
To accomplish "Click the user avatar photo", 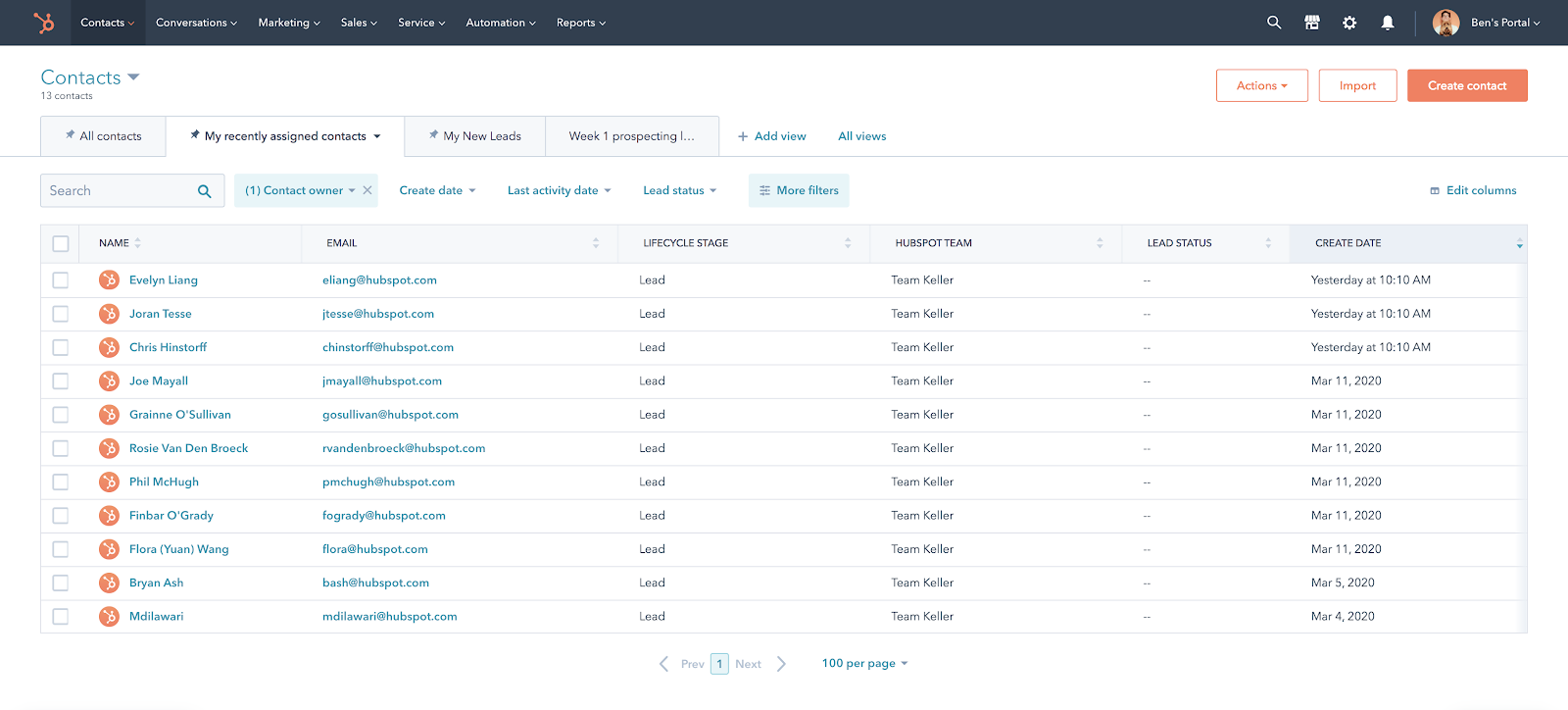I will click(x=1445, y=23).
